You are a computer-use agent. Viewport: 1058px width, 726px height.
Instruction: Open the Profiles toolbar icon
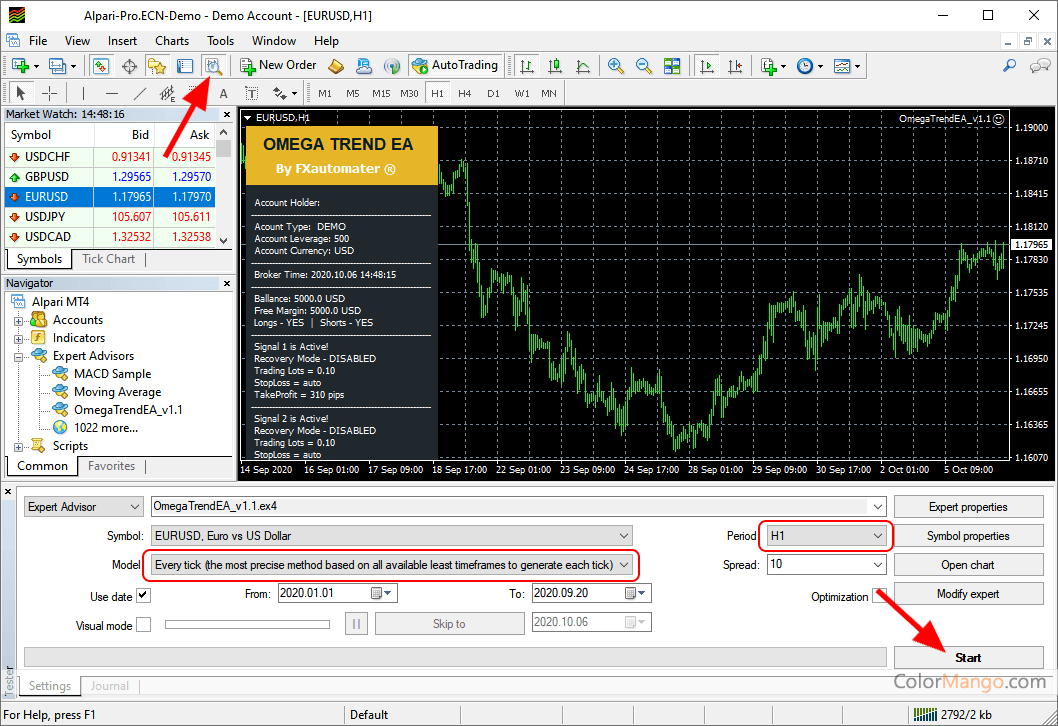click(x=57, y=65)
